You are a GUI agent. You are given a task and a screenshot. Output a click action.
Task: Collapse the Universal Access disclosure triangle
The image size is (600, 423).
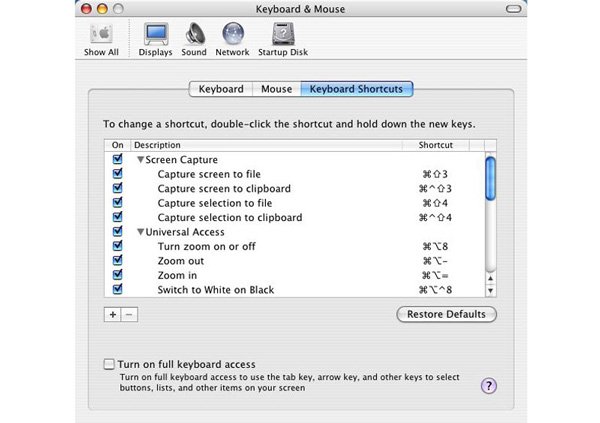(140, 232)
